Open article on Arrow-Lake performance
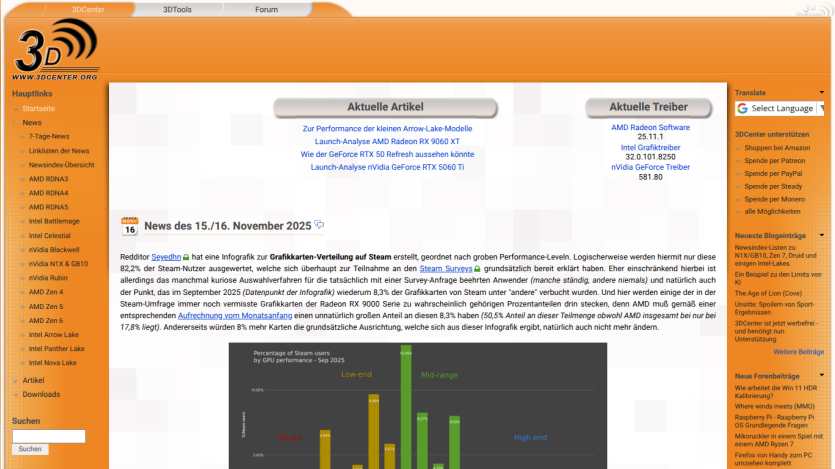This screenshot has width=835, height=469. coord(387,129)
